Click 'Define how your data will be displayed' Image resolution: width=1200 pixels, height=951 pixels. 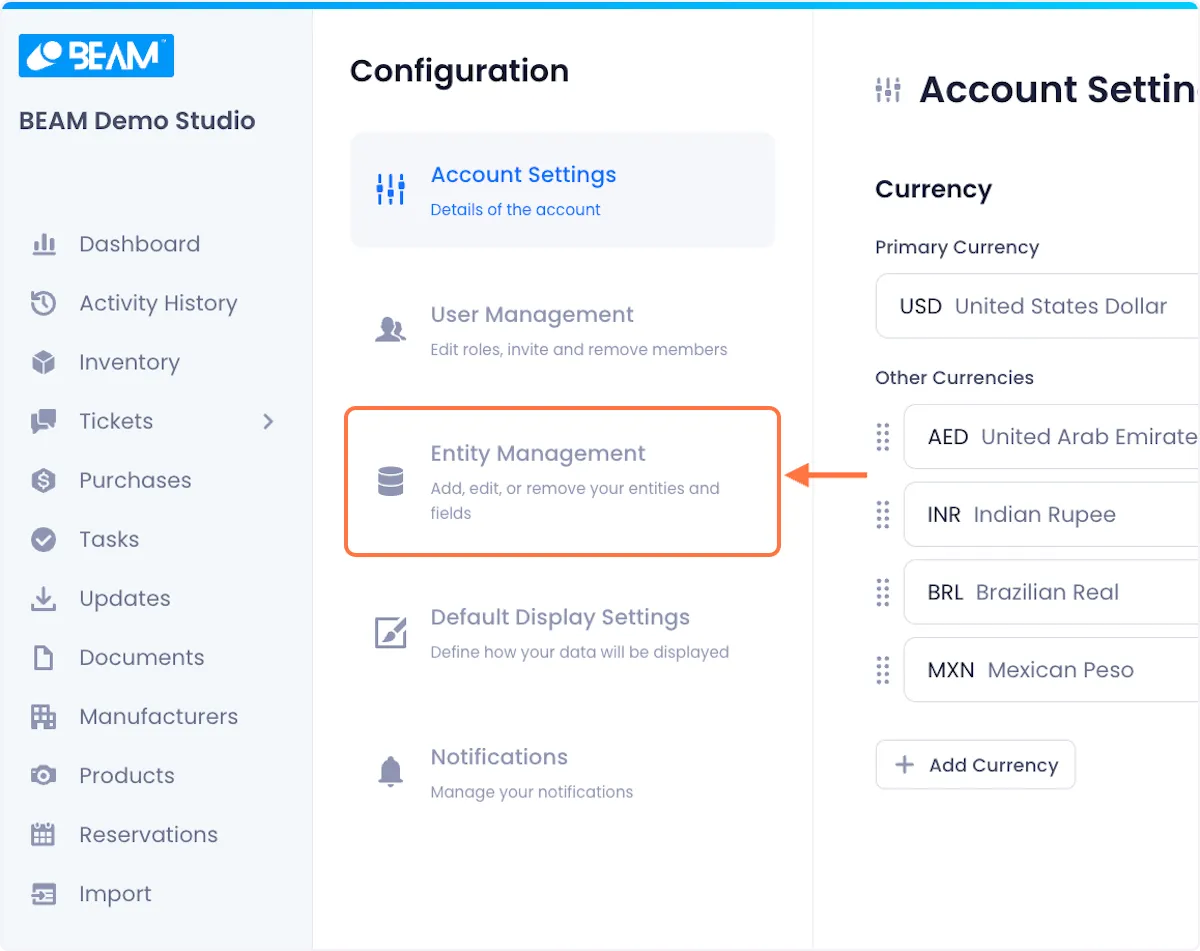coord(580,652)
